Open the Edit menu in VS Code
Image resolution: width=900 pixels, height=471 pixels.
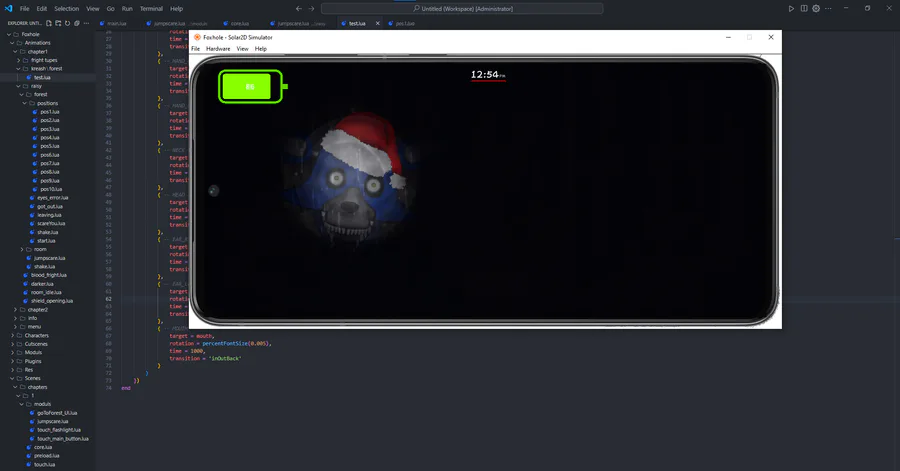click(x=42, y=9)
